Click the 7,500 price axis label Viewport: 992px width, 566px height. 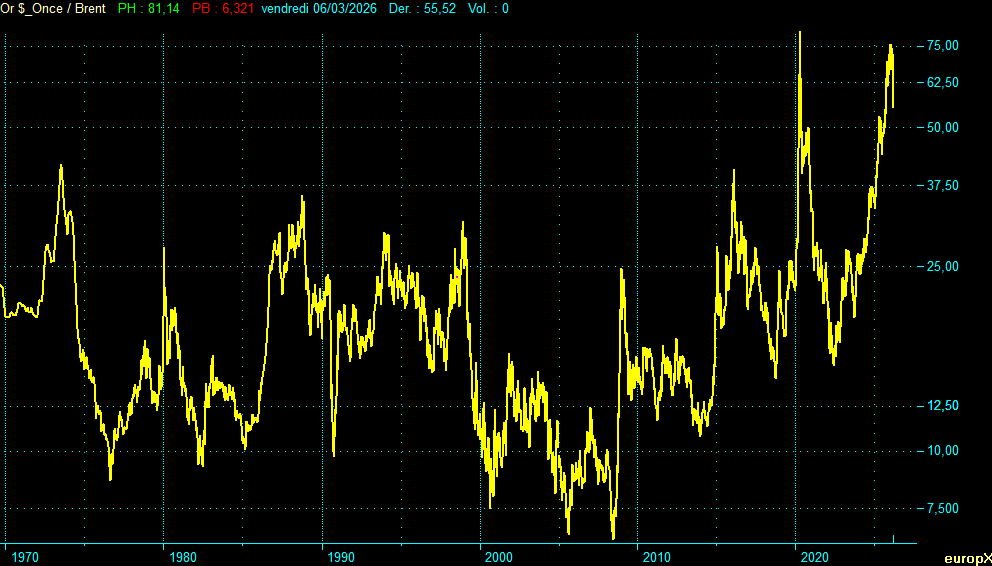(943, 508)
